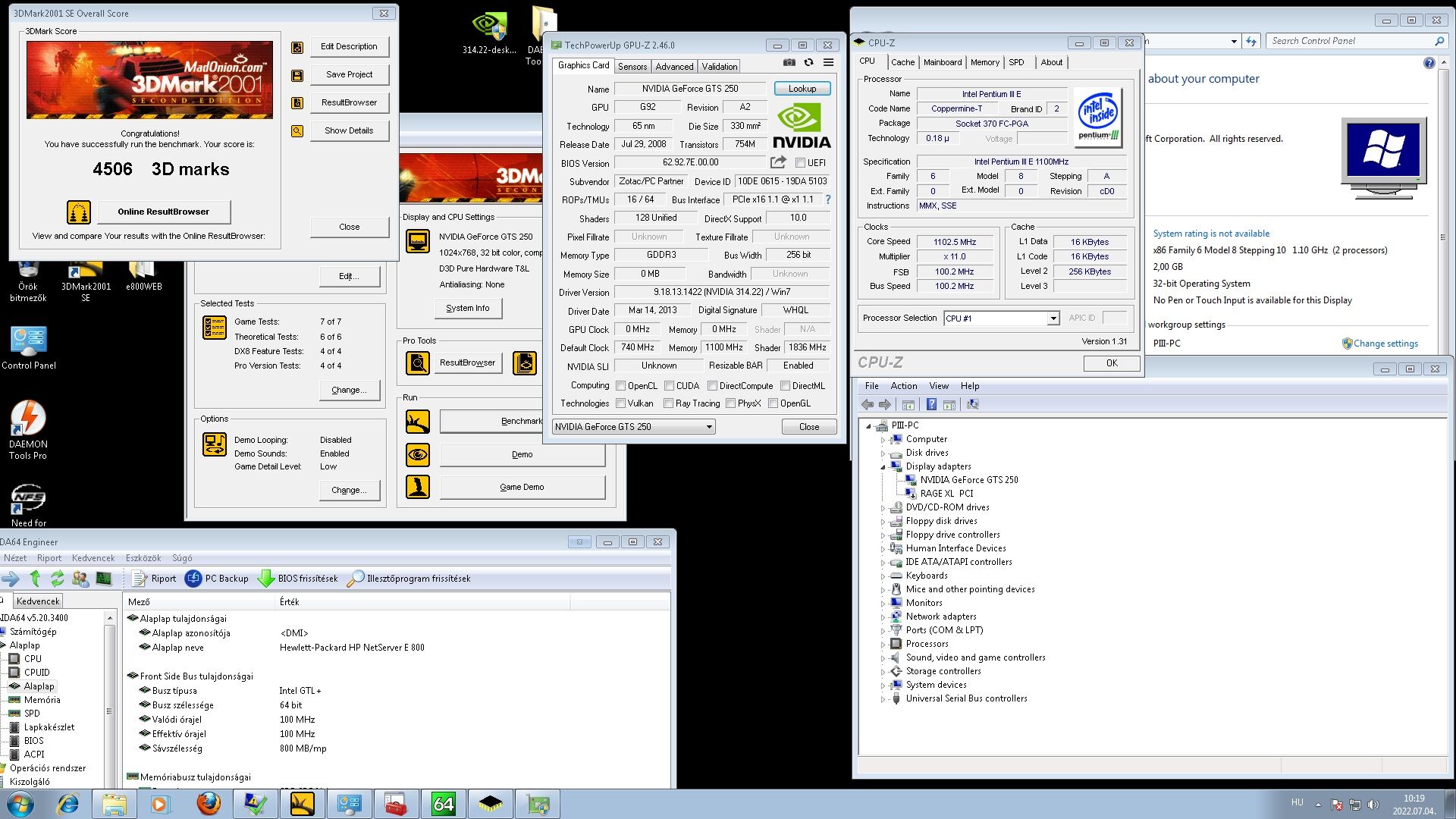Switch to the Sensors tab in GPU-Z
This screenshot has height=819, width=1456.
click(x=632, y=67)
